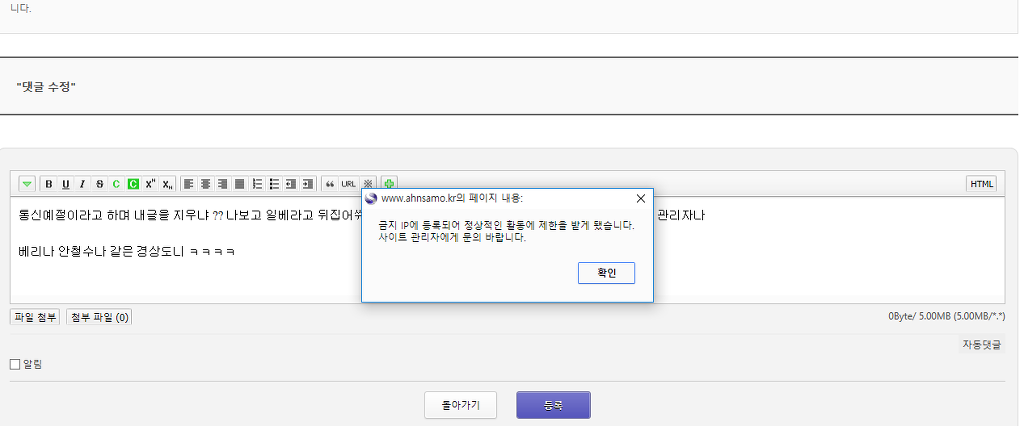This screenshot has width=1024, height=426.
Task: Insert a numbered list
Action: pyautogui.click(x=257, y=184)
